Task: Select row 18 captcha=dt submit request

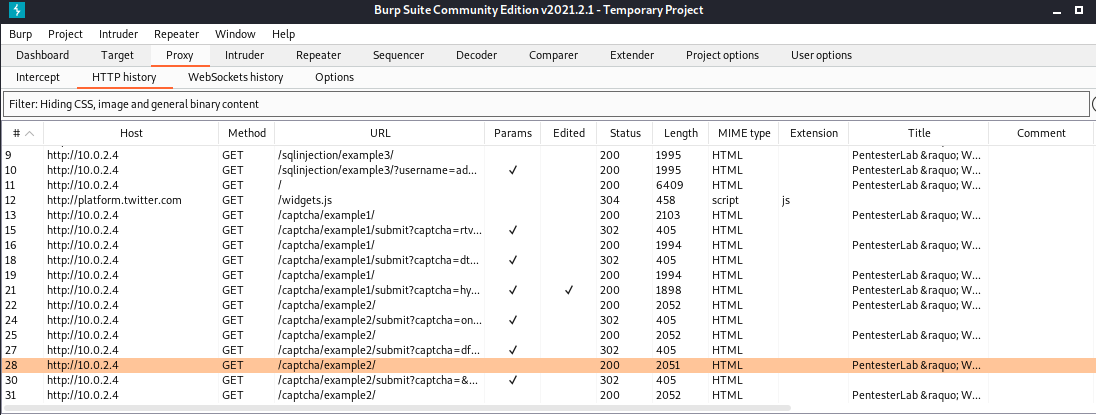Action: point(547,260)
